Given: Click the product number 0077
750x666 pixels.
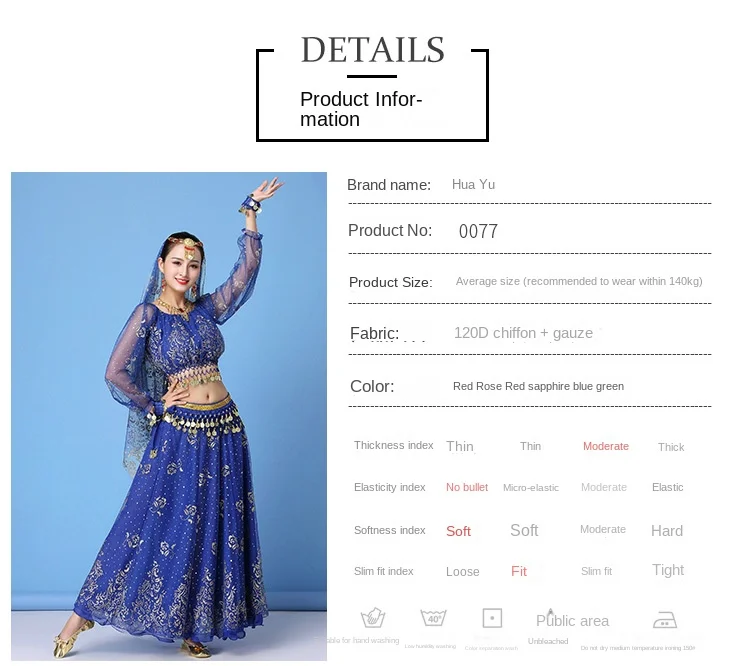Looking at the screenshot, I should coord(478,232).
